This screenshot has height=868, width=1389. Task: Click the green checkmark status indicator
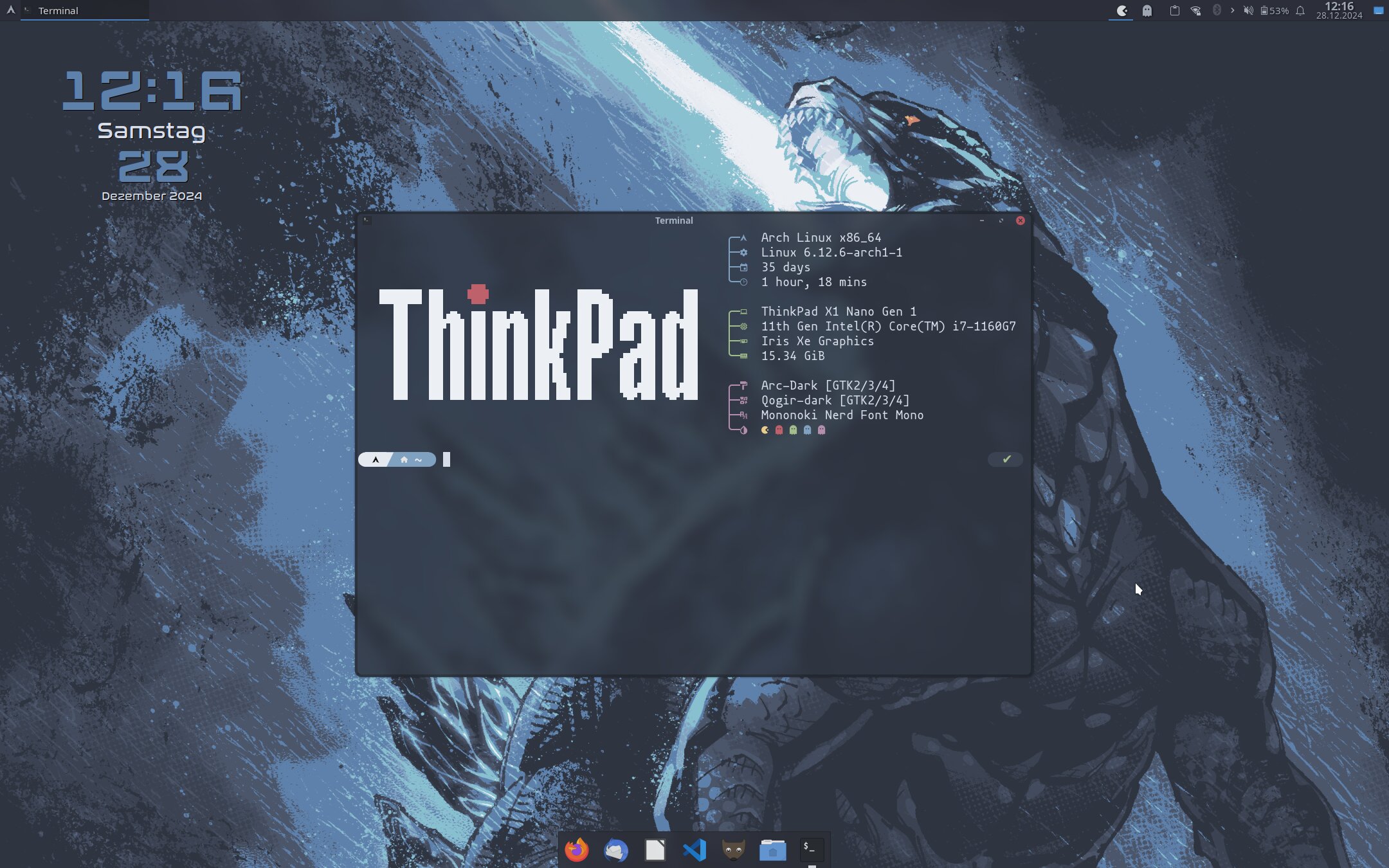1006,459
